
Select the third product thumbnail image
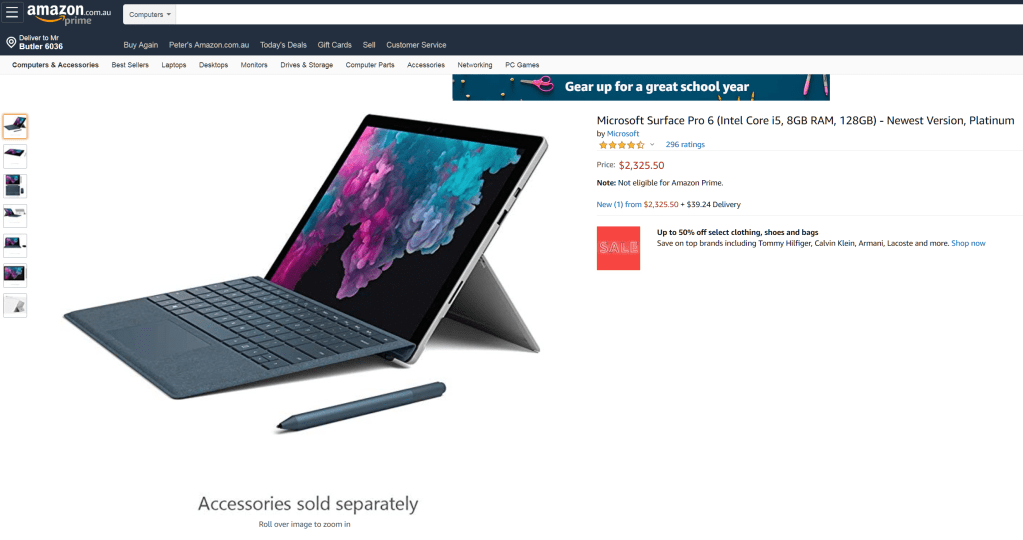(x=15, y=186)
